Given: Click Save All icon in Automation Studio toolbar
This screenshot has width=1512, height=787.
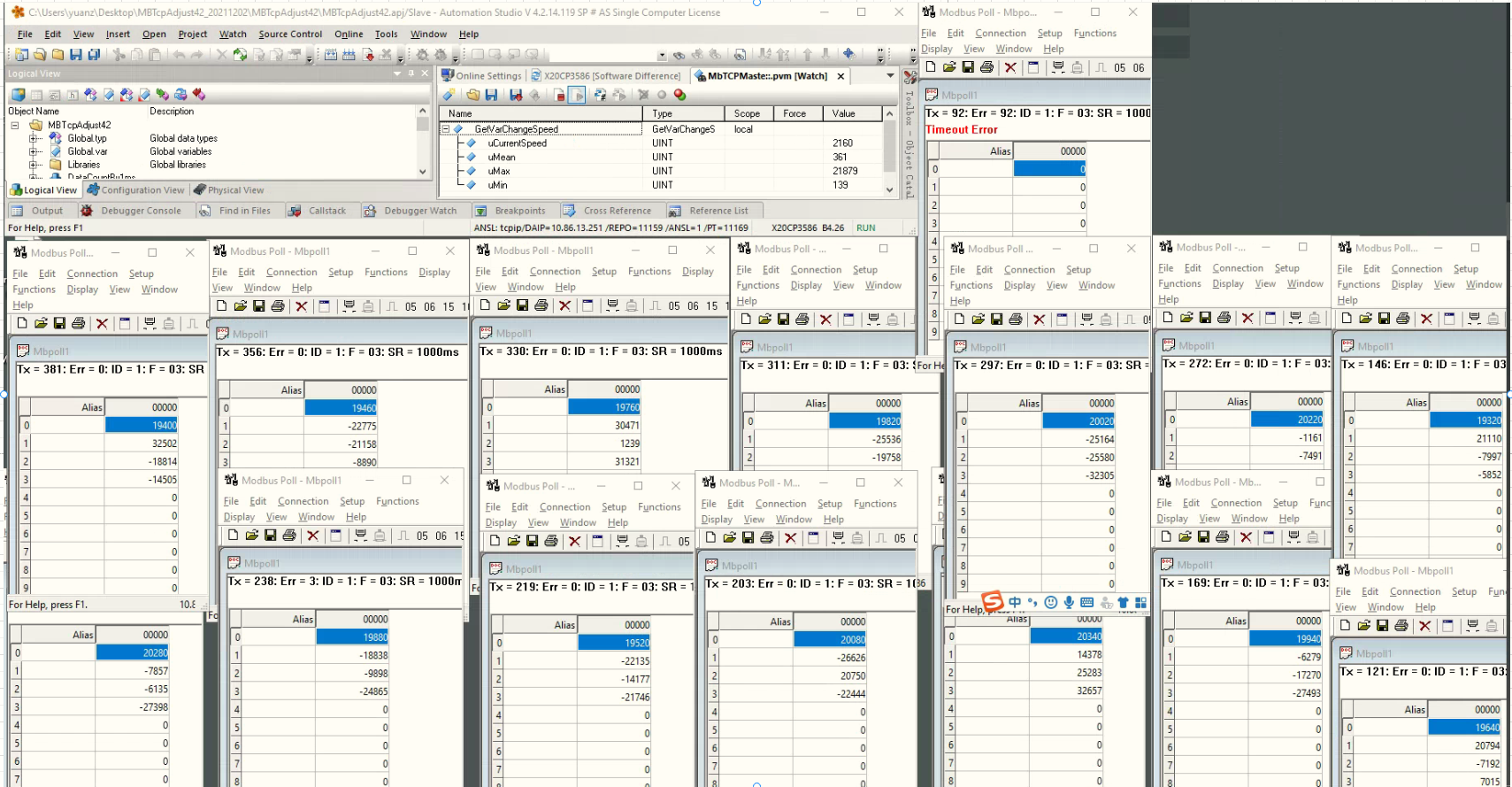Looking at the screenshot, I should [x=94, y=55].
